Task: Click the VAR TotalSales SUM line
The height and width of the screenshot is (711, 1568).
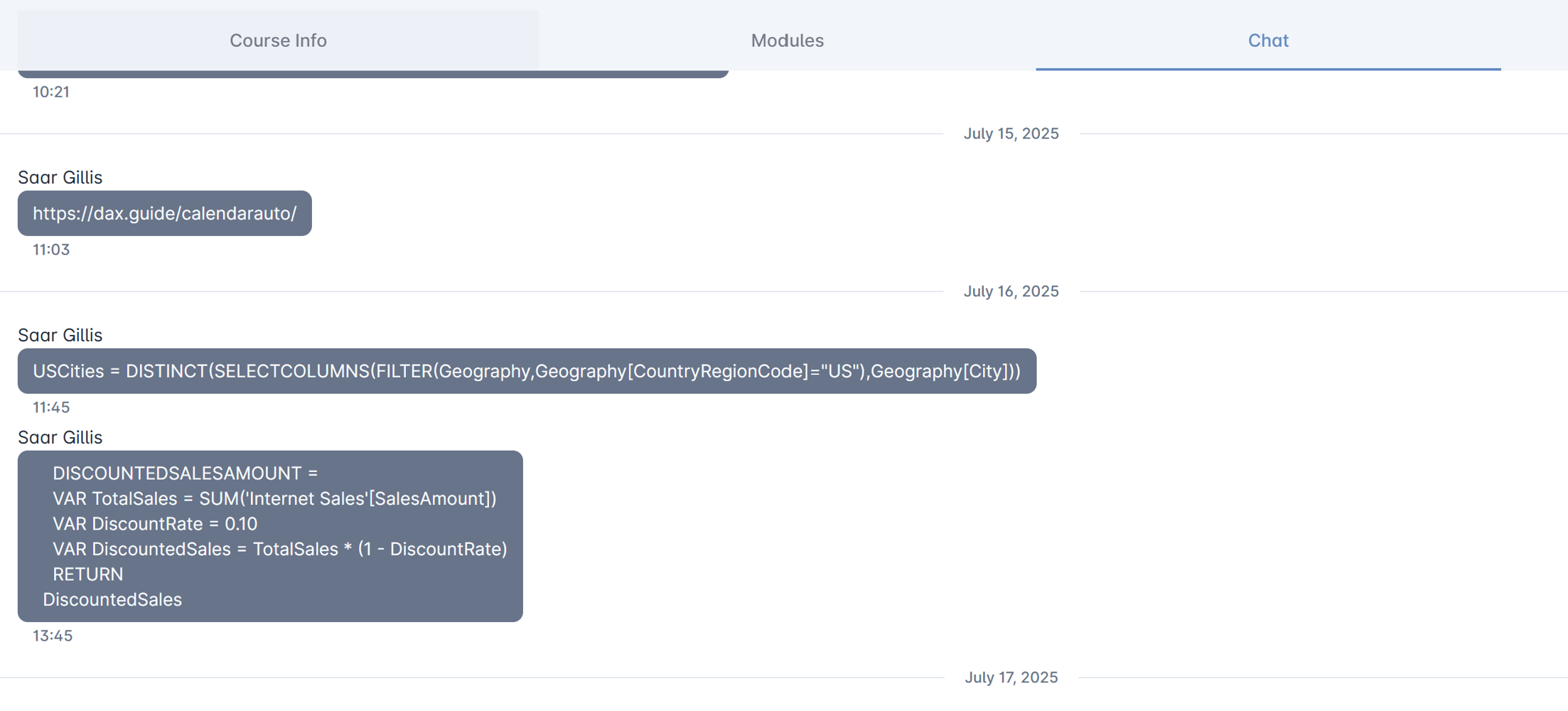Action: coord(274,499)
